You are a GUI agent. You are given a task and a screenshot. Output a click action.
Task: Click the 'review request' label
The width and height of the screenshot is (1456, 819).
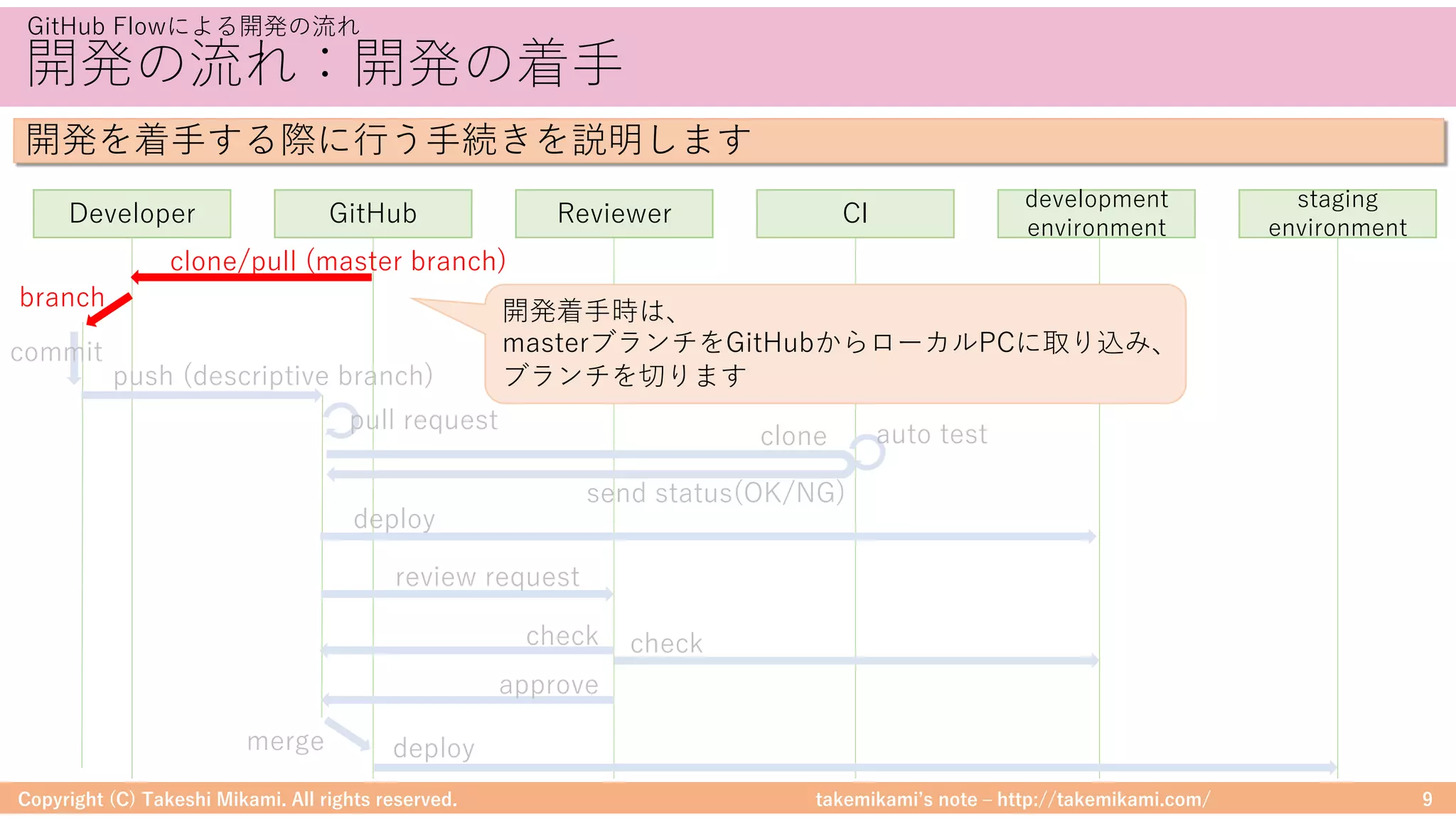tap(488, 577)
